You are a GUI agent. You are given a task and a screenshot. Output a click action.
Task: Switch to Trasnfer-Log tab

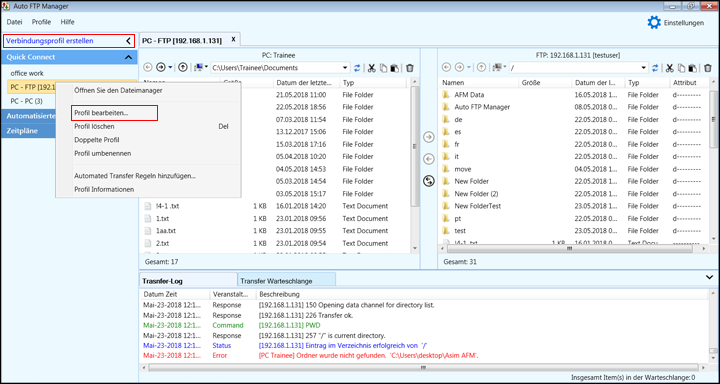click(x=188, y=280)
